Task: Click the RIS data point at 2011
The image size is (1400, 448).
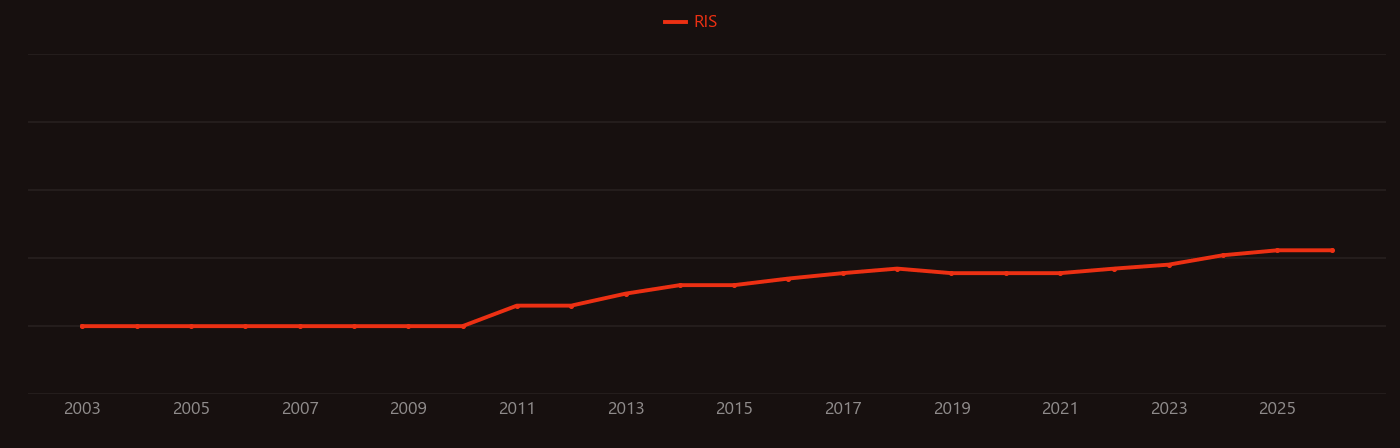Action: pyautogui.click(x=517, y=306)
